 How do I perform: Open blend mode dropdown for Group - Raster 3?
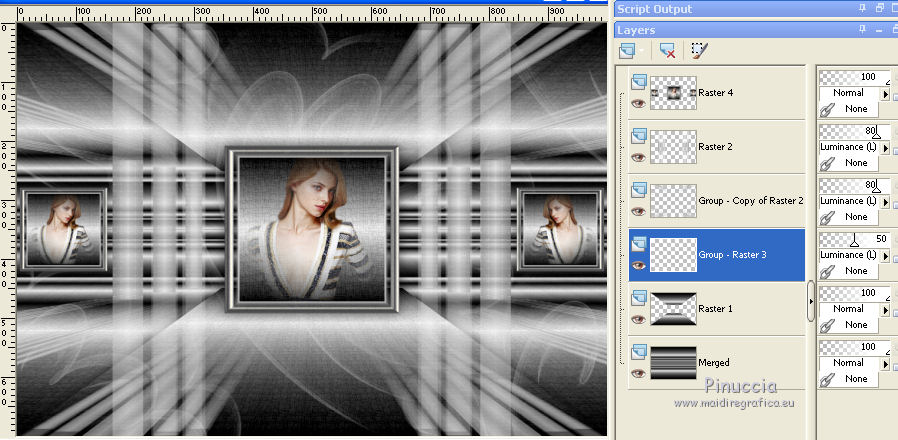(885, 256)
